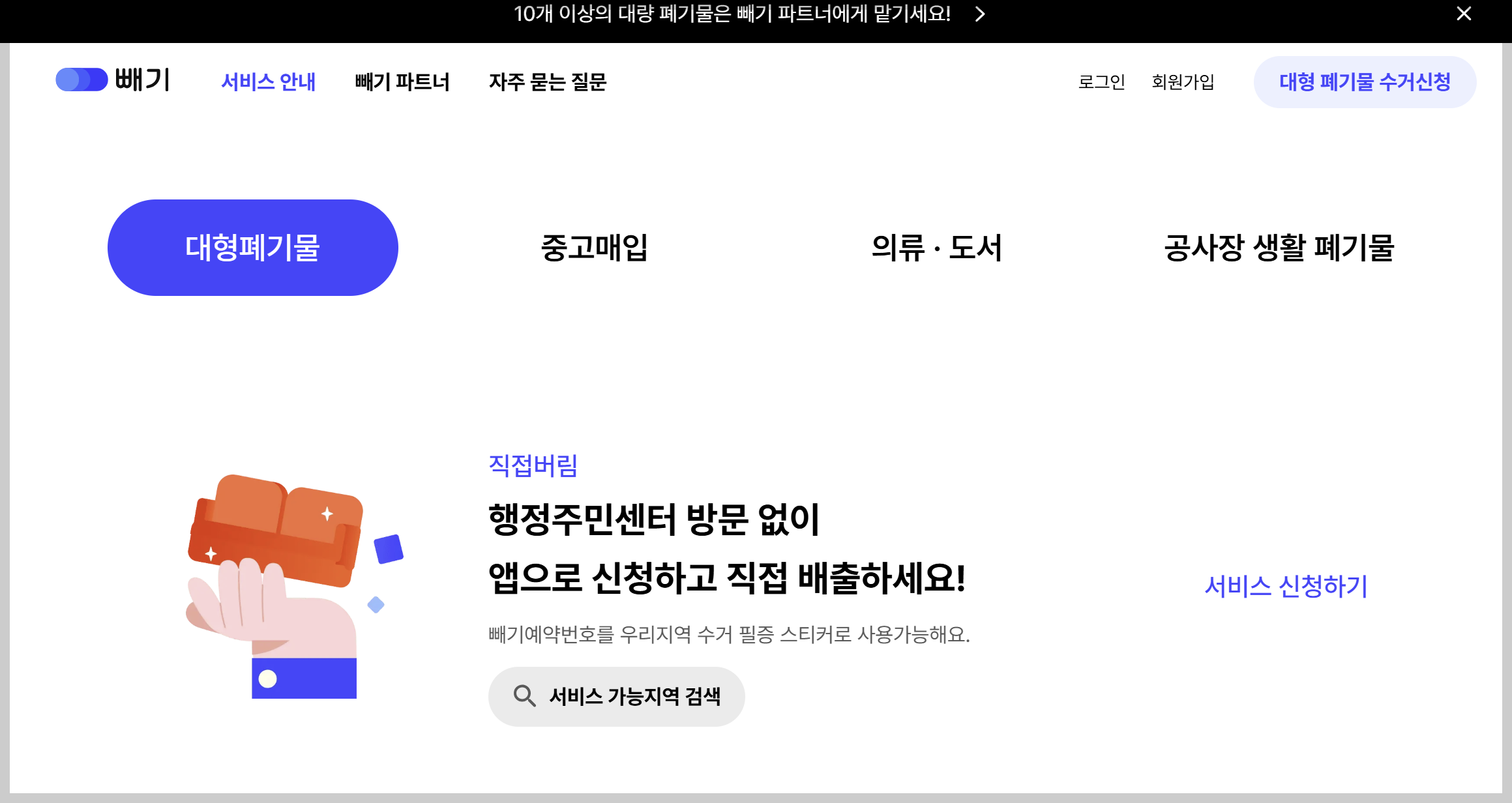Open the 빼기 파트너 page
This screenshot has height=803, width=1512.
tap(402, 82)
